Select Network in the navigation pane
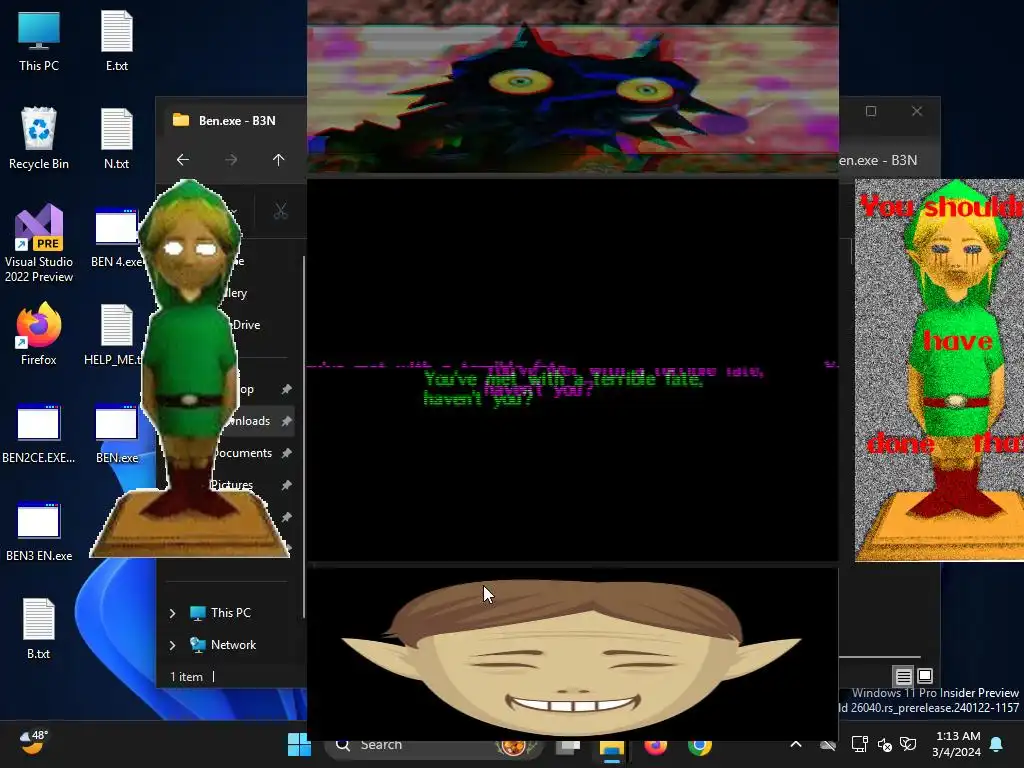1024x768 pixels. point(223,645)
